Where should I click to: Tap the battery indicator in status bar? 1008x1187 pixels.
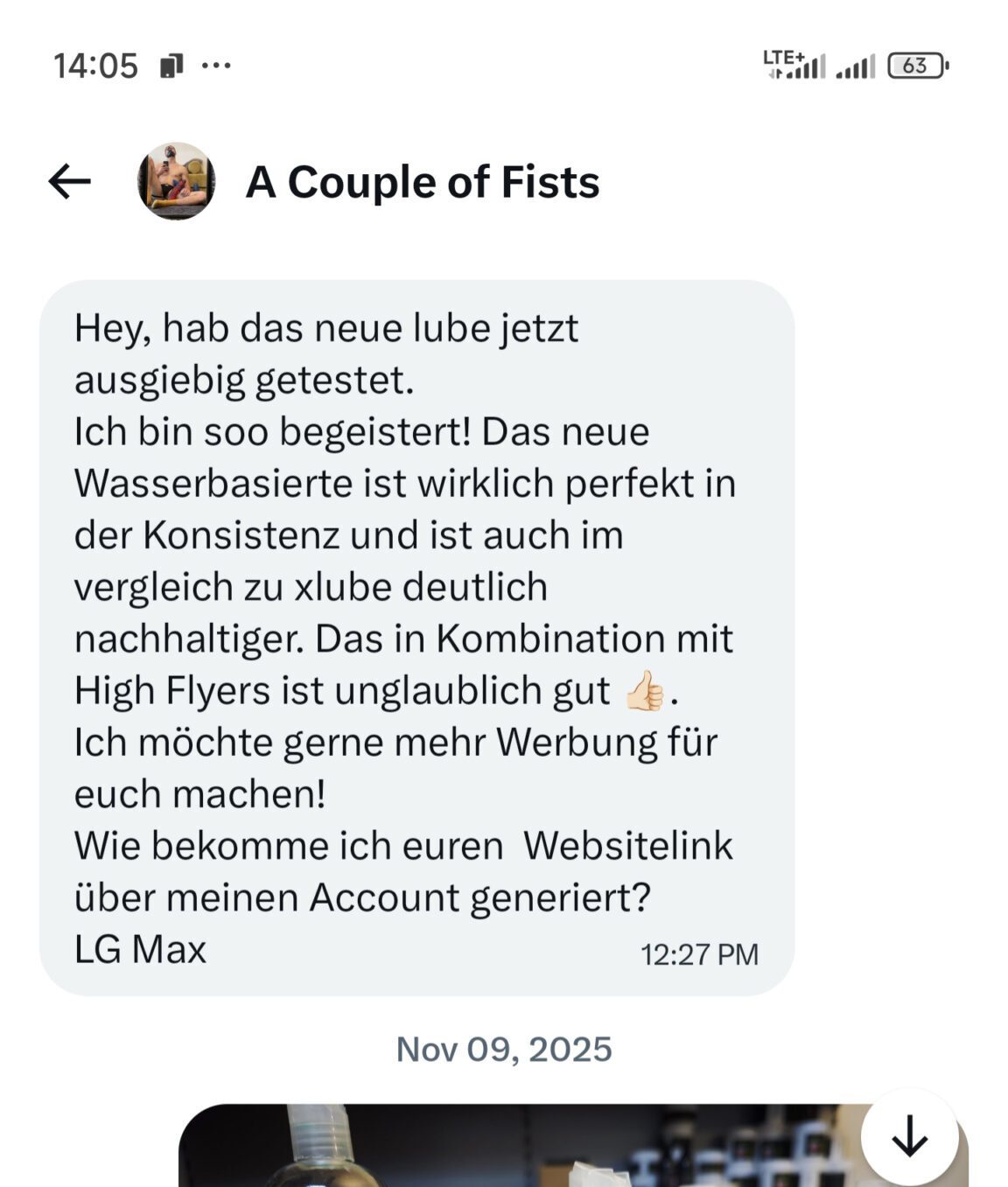(x=917, y=66)
